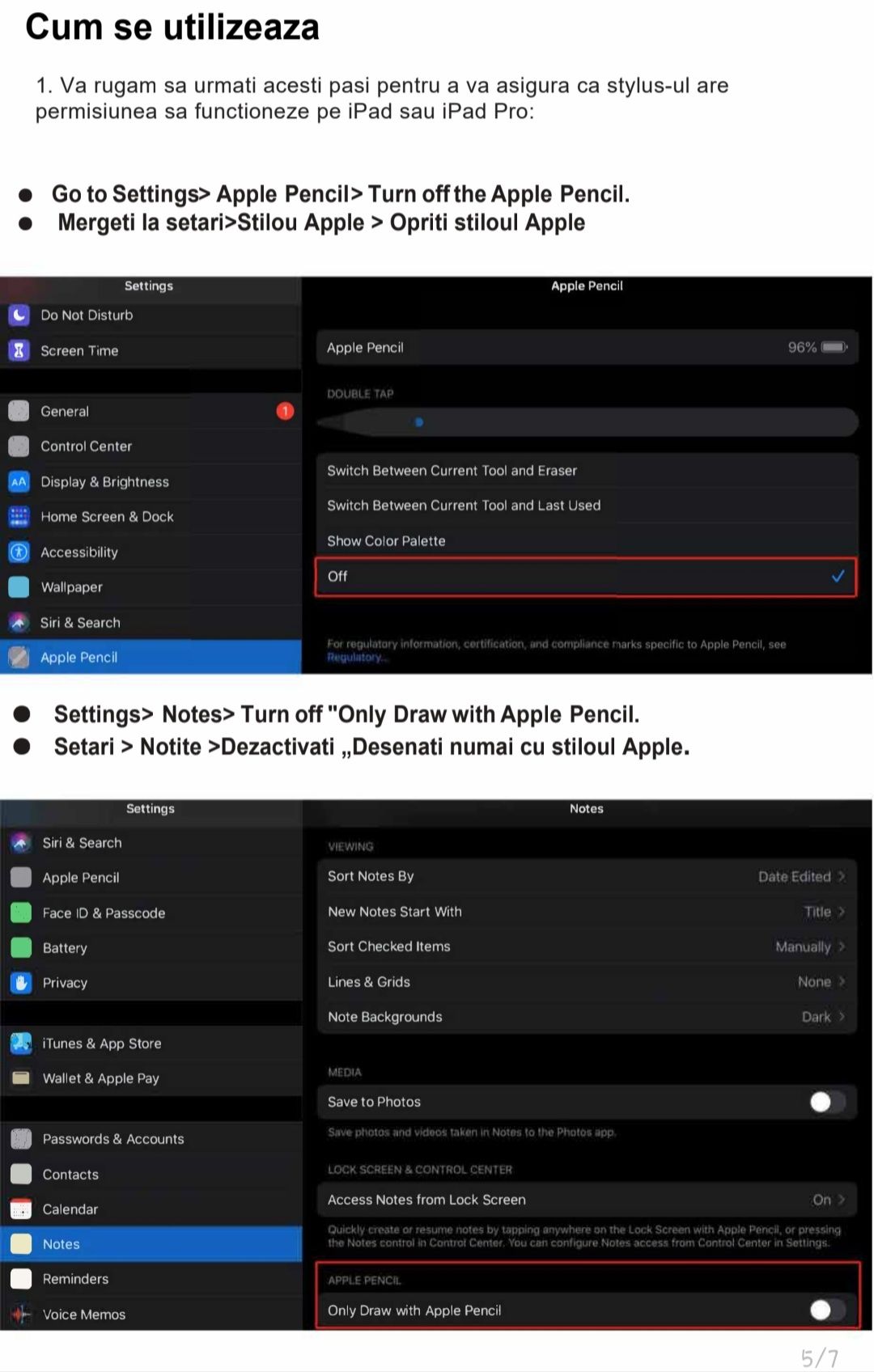This screenshot has height=1372, width=874.
Task: Open the Screen Time settings row
Action: click(x=151, y=350)
